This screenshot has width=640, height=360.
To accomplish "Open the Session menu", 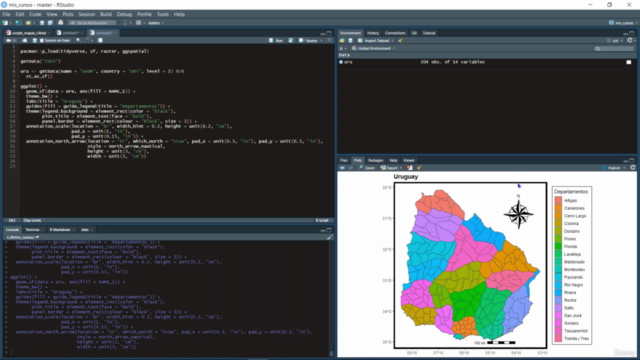I will (x=87, y=14).
